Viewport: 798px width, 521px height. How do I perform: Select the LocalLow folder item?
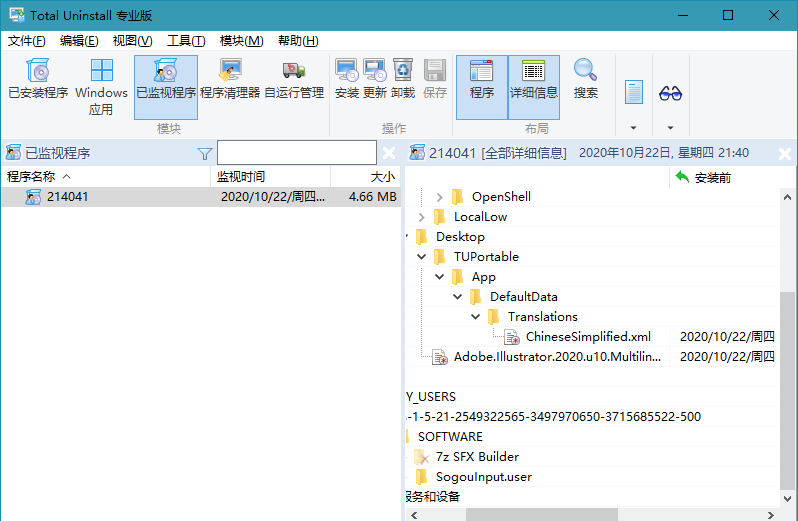[x=480, y=217]
